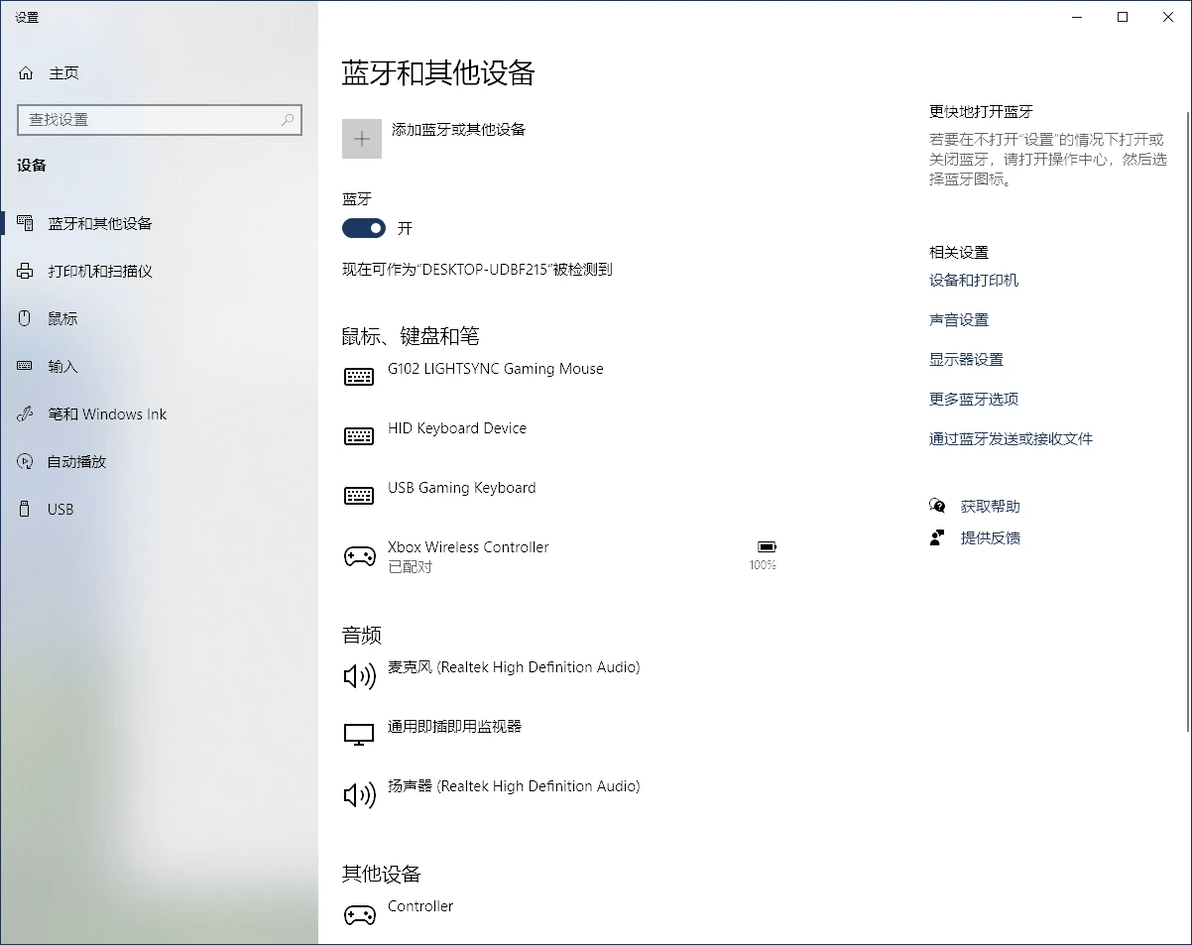This screenshot has height=945, width=1192.
Task: Turn off the 蓝牙 Bluetooth toggle
Action: (x=363, y=228)
